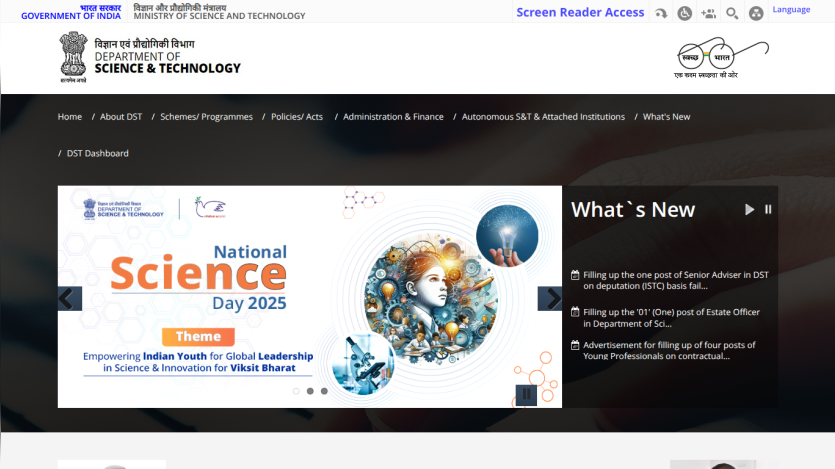Open the accessibility wheelchair icon options
835x469 pixels.
coord(684,13)
